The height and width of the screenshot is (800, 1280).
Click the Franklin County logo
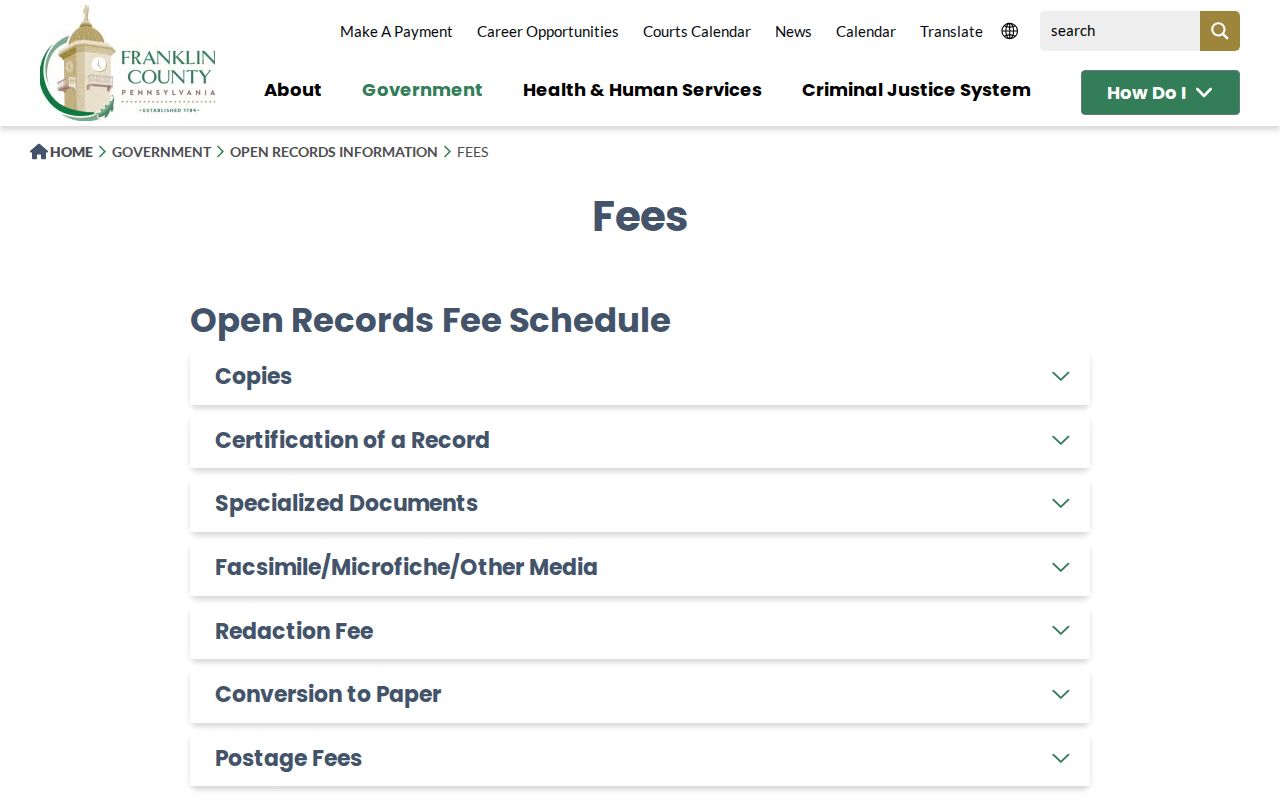click(128, 63)
